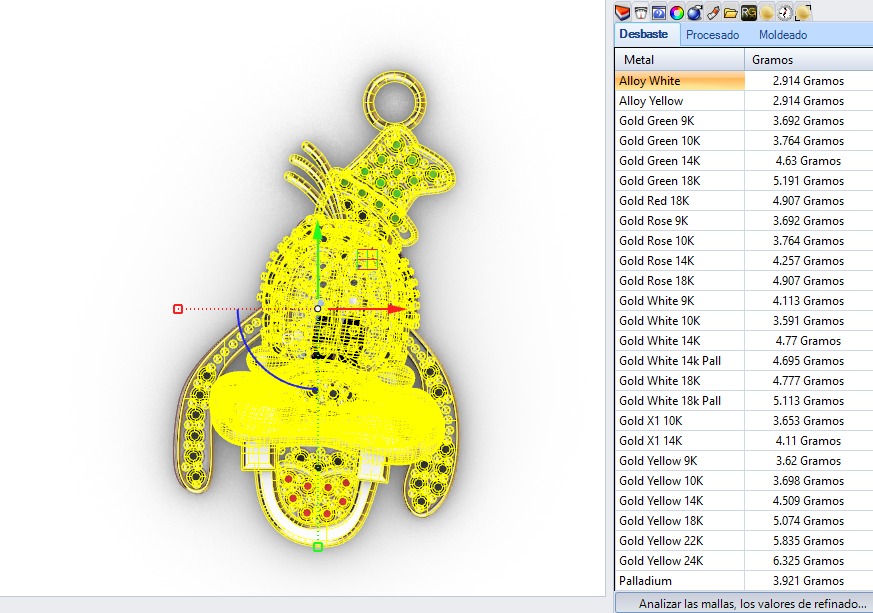Select the Gold White 9K row
This screenshot has width=873, height=613.
pos(744,301)
